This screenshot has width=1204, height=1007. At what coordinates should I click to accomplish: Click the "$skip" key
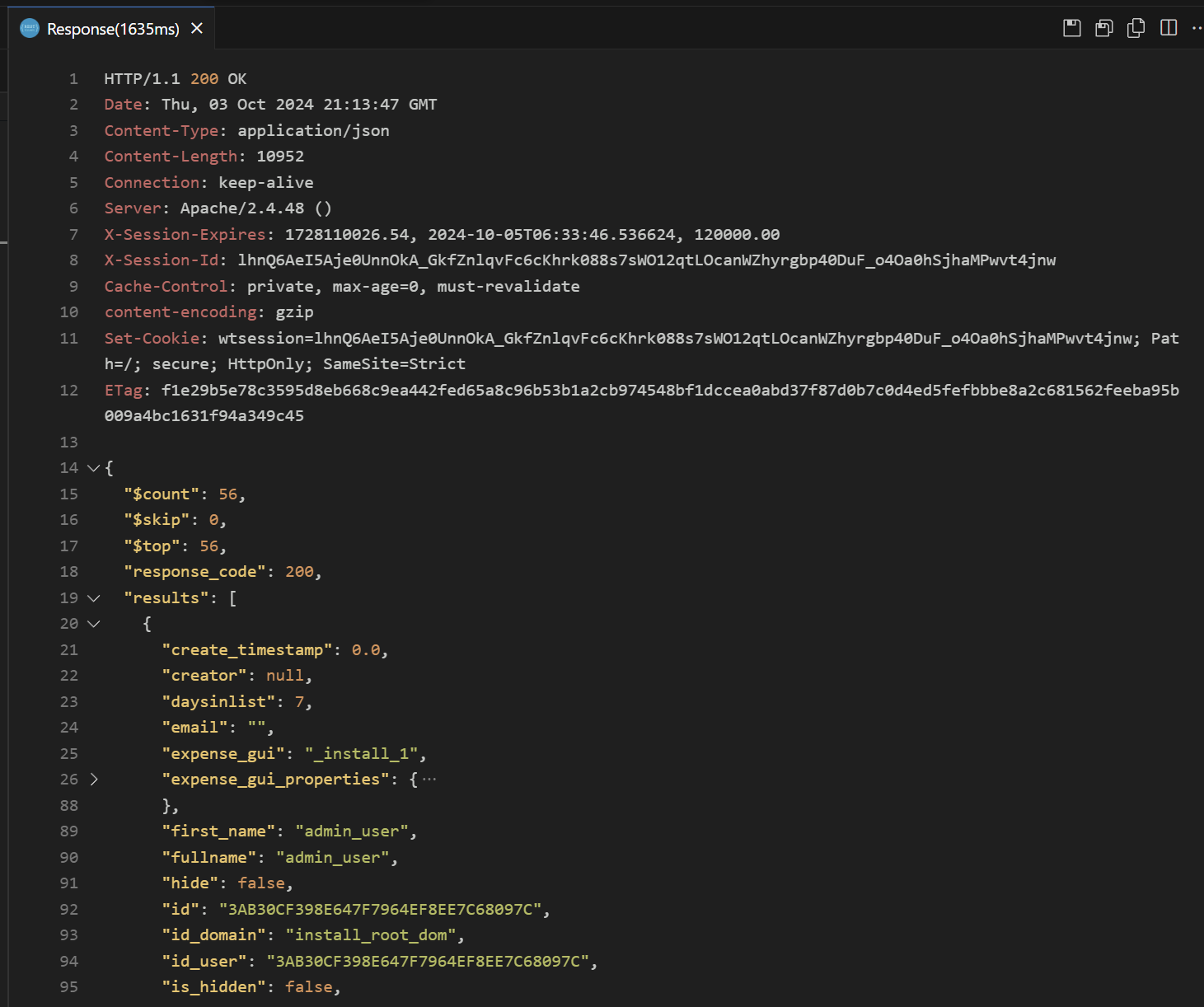click(157, 520)
